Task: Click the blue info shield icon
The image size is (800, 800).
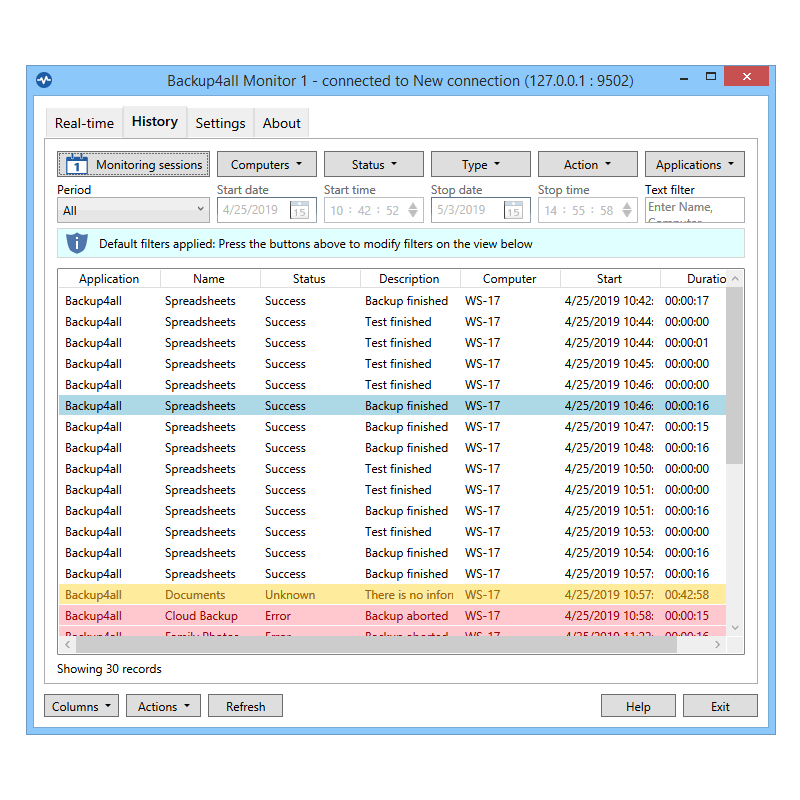Action: [77, 243]
